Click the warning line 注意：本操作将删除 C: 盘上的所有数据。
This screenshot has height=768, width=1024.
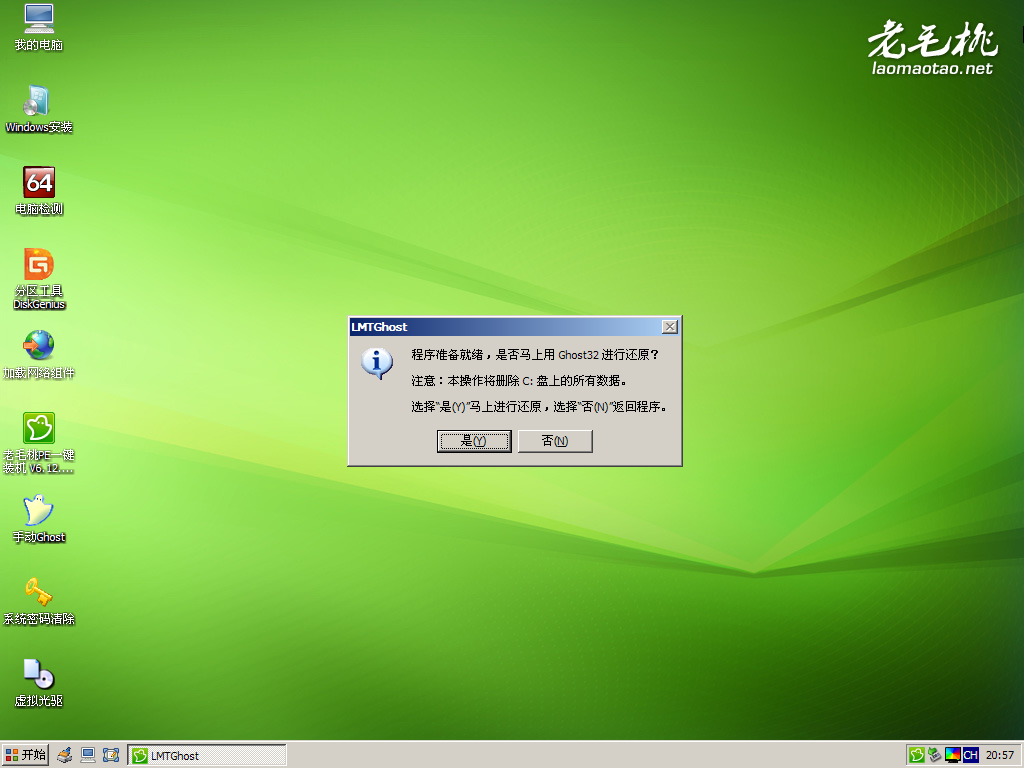click(x=519, y=381)
